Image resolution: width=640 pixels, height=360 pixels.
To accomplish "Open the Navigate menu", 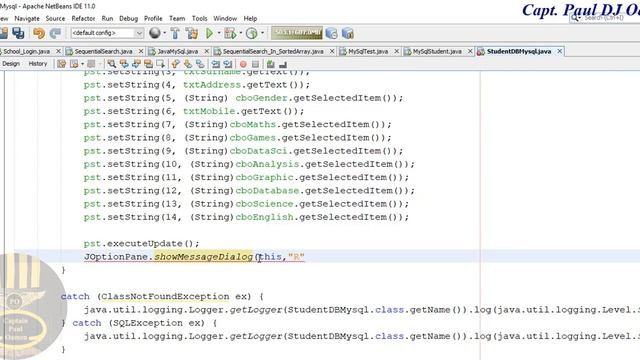I will (27, 18).
